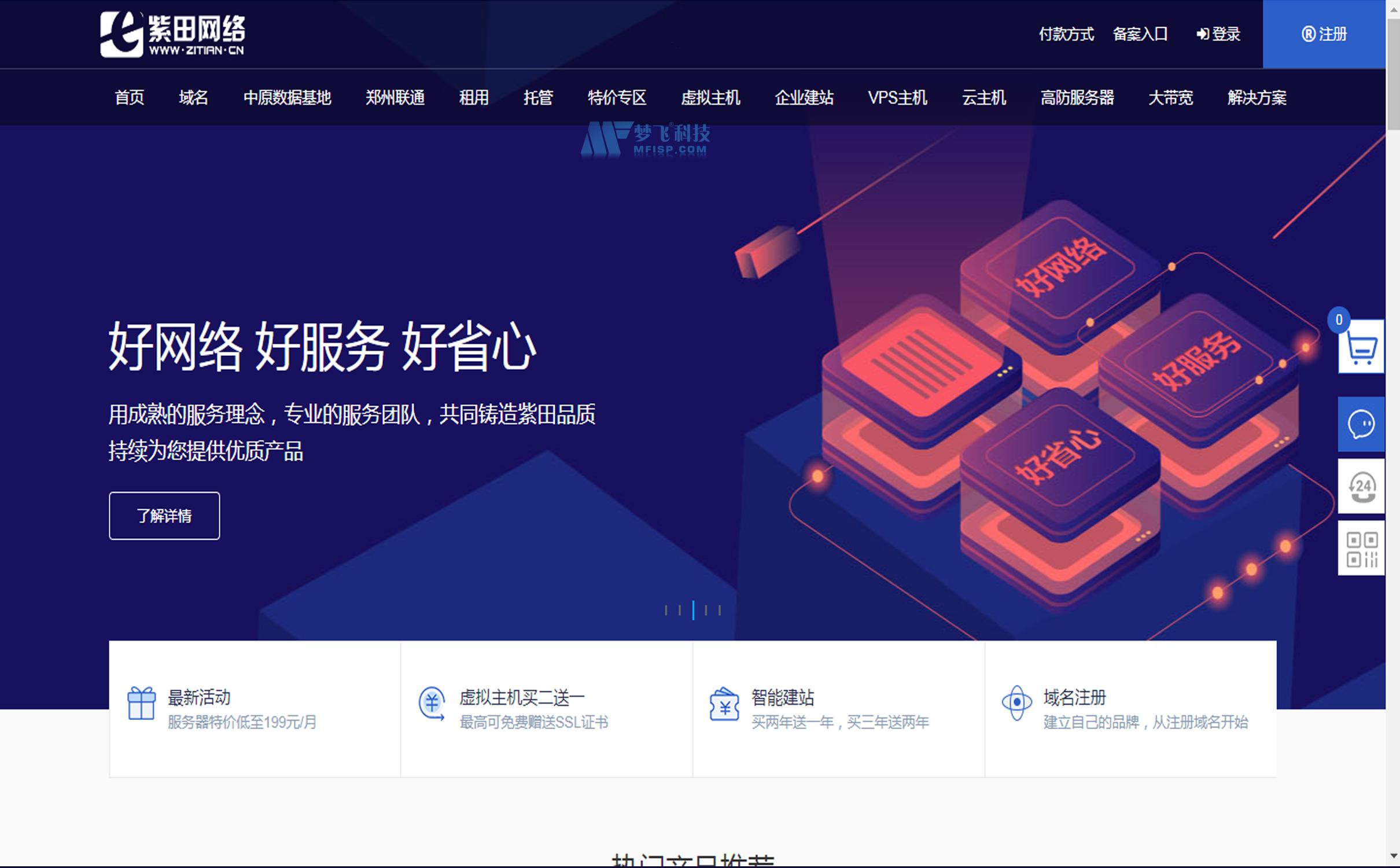1400x868 pixels.
Task: Select a carousel indicator dot
Action: coord(694,609)
